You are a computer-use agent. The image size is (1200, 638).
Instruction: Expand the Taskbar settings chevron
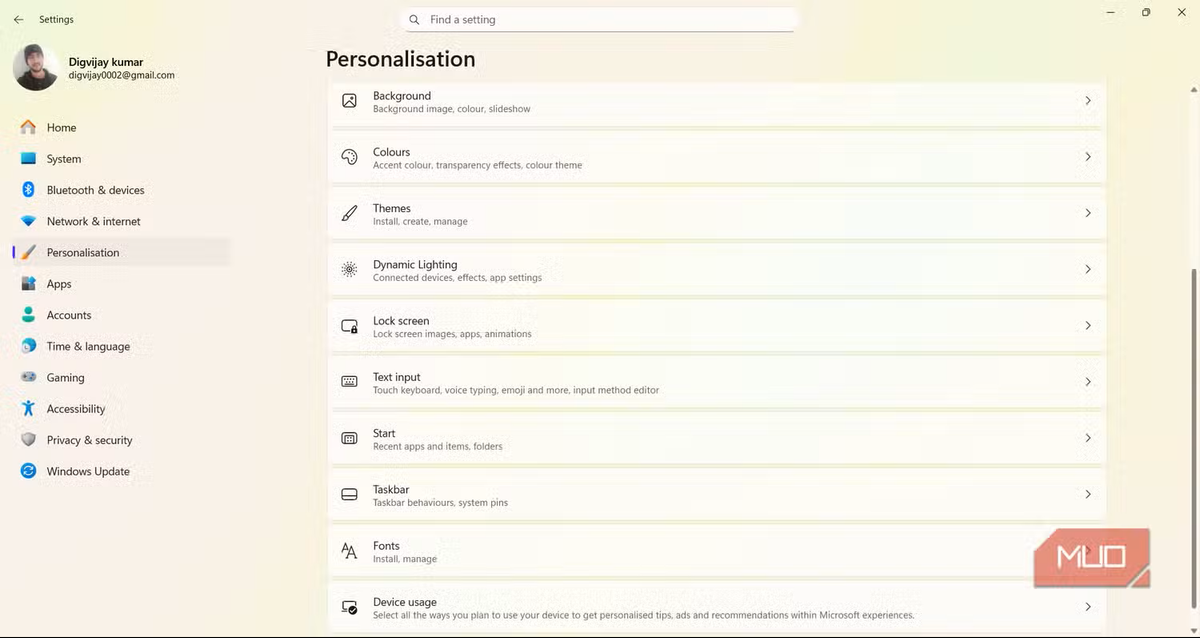click(1088, 495)
